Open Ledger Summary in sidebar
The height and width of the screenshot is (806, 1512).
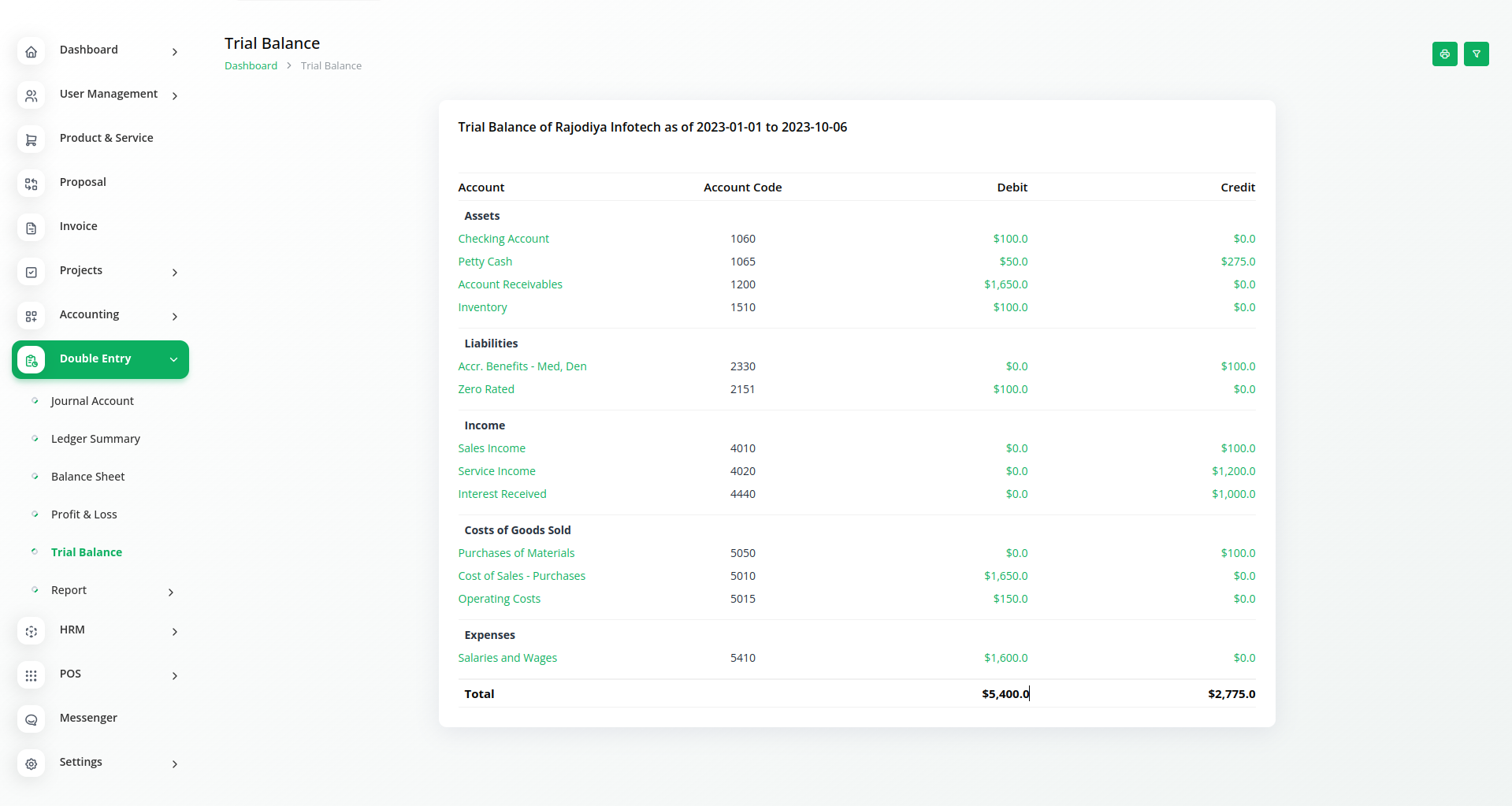pyautogui.click(x=95, y=439)
